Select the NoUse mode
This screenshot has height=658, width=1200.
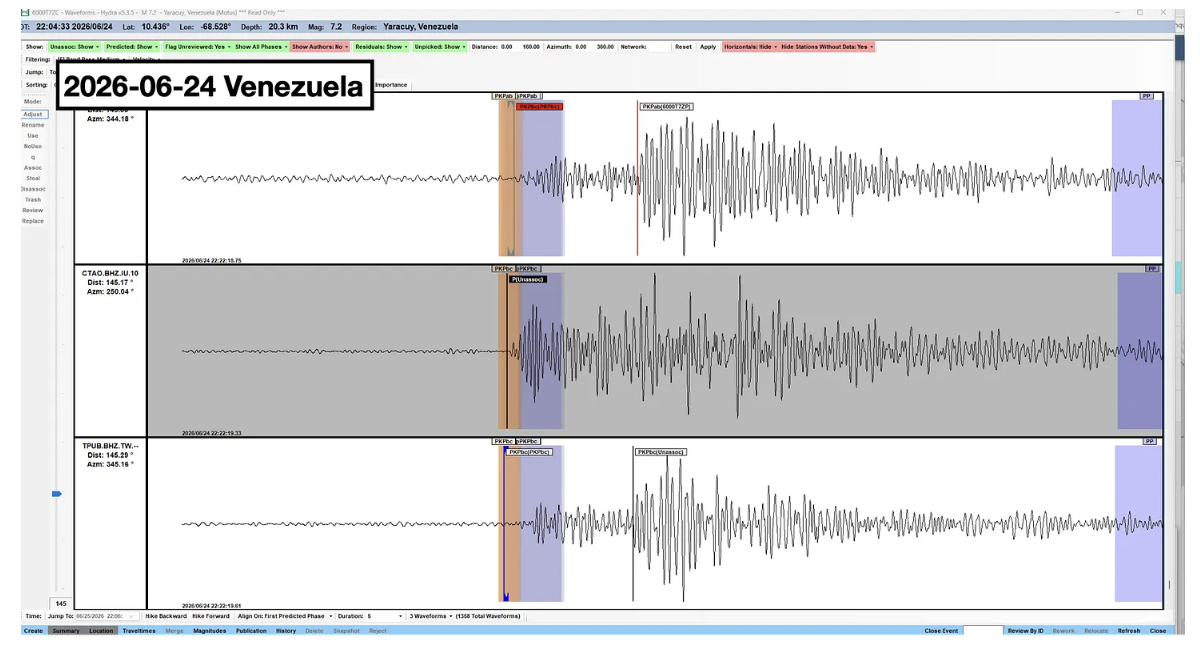(x=33, y=146)
